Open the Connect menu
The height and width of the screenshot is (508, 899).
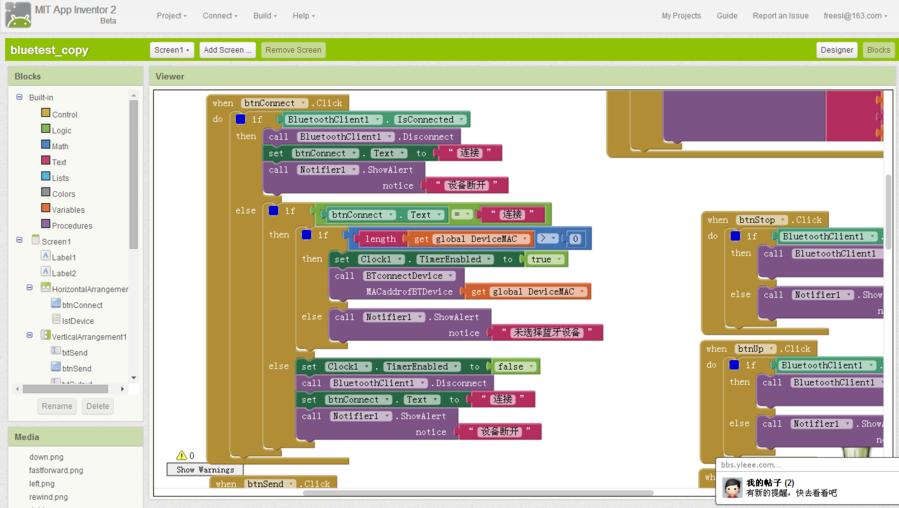219,16
